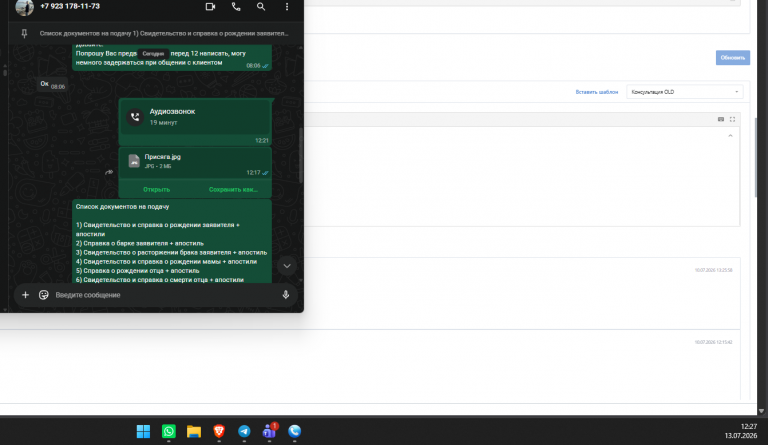Open the contact's profile picture
This screenshot has width=768, height=445.
[x=24, y=7]
